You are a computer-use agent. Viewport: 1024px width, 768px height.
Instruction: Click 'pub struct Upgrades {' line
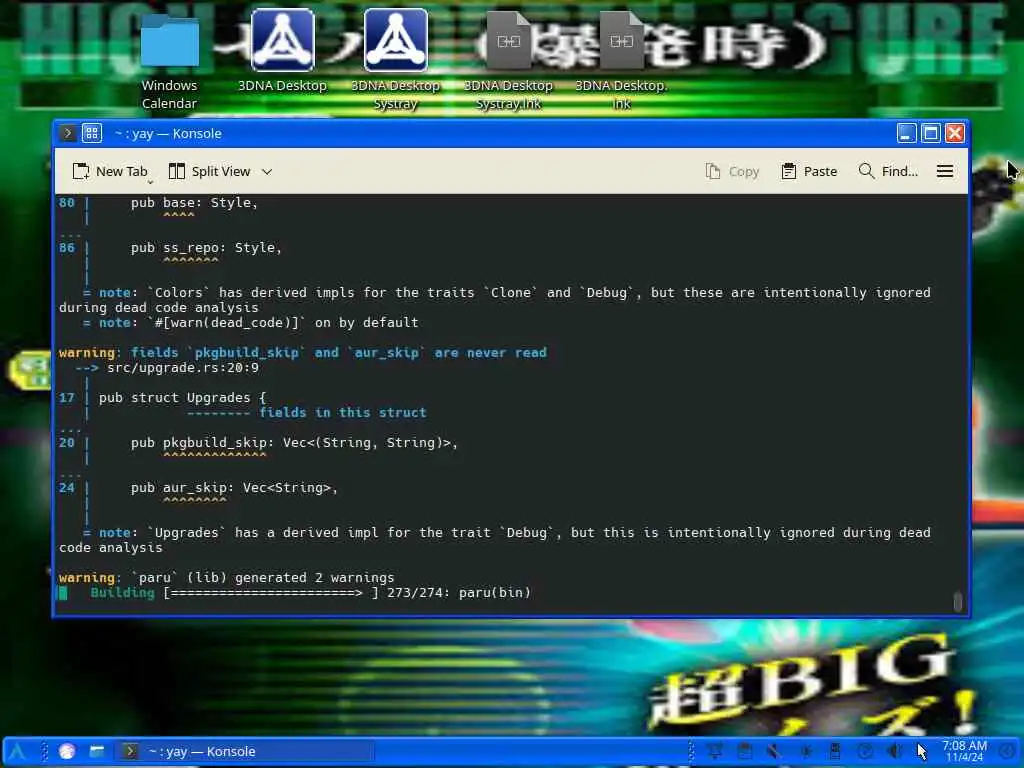182,398
